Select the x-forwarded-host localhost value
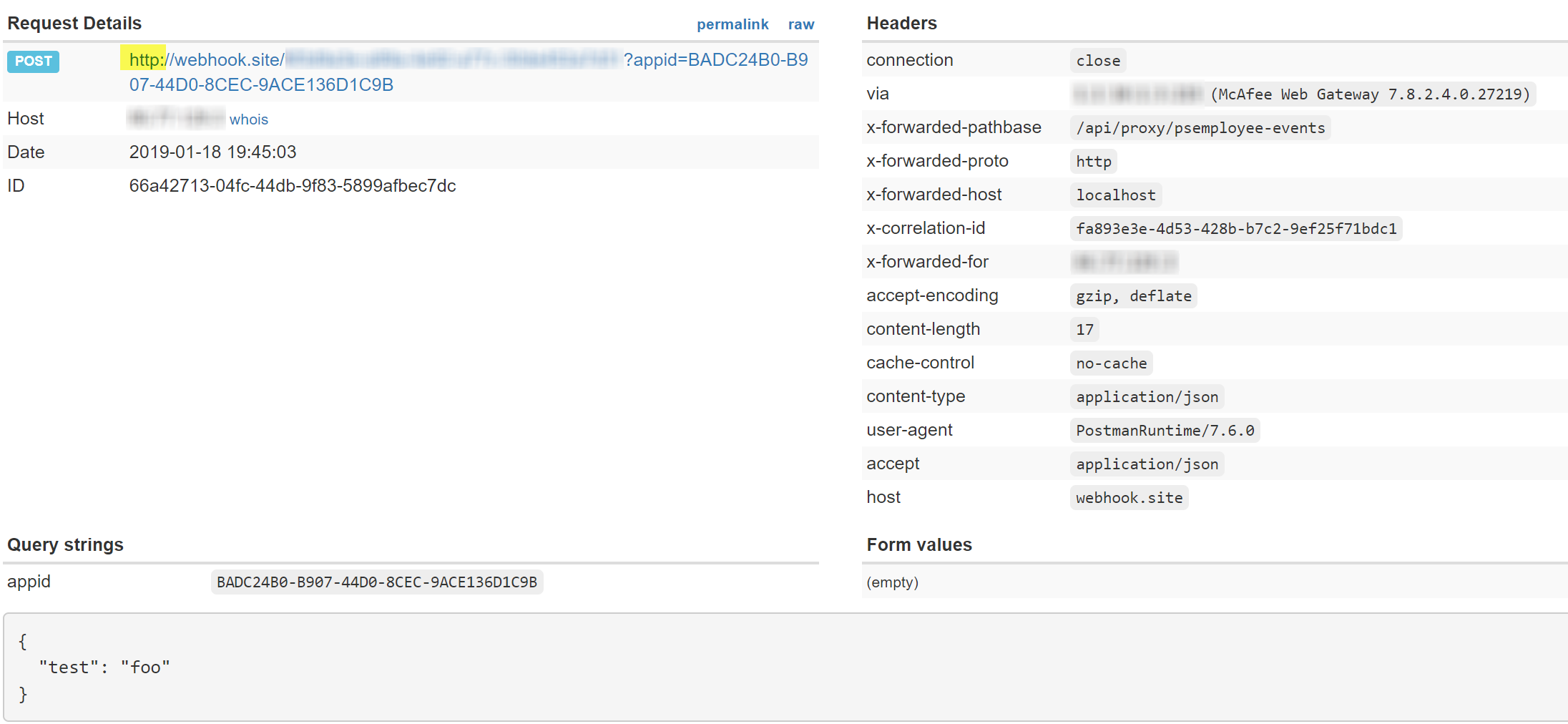1568x724 pixels. point(1115,194)
